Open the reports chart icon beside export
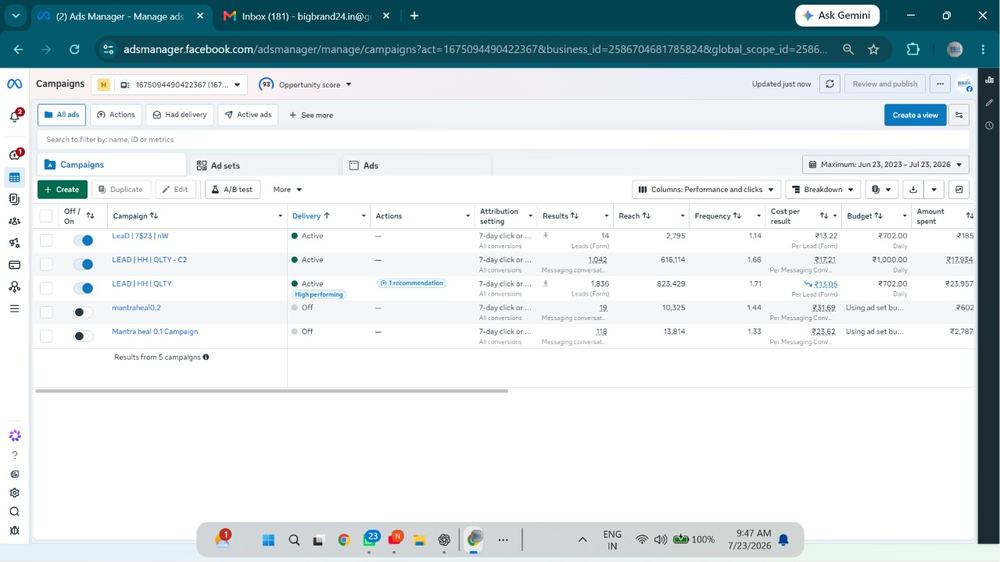This screenshot has height=562, width=1000. coord(959,189)
